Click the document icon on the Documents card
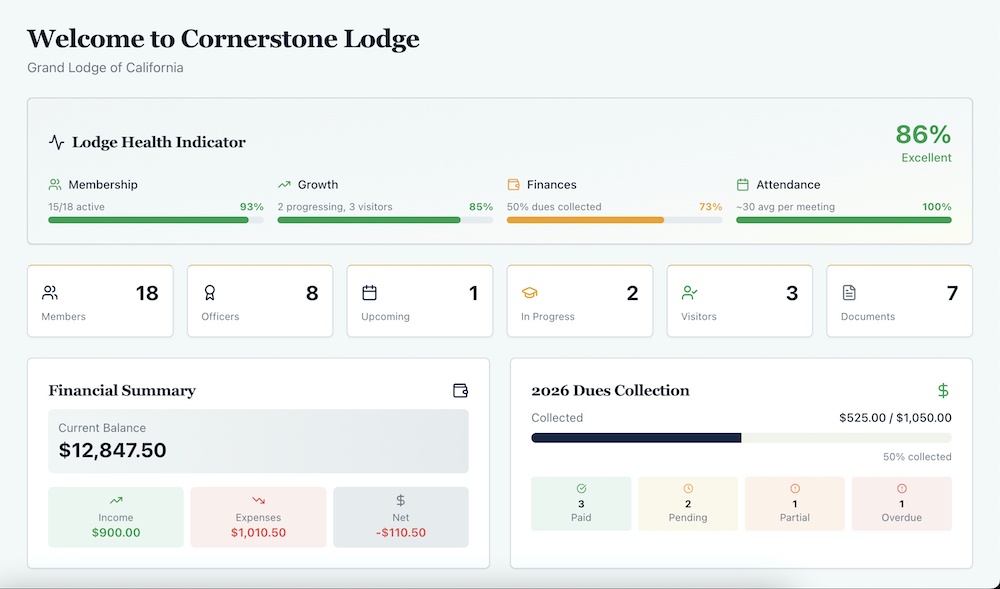The width and height of the screenshot is (1000, 589). tap(849, 293)
